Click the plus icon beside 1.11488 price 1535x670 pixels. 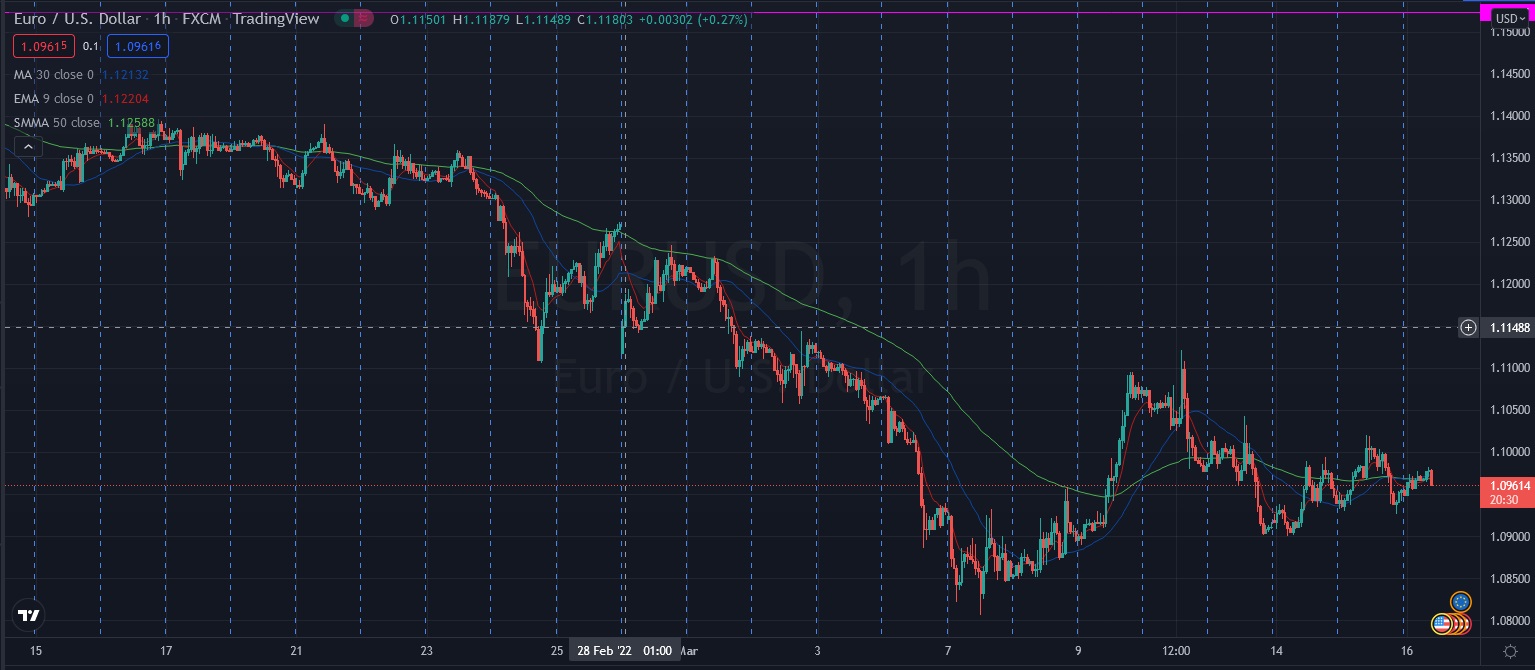[1468, 327]
